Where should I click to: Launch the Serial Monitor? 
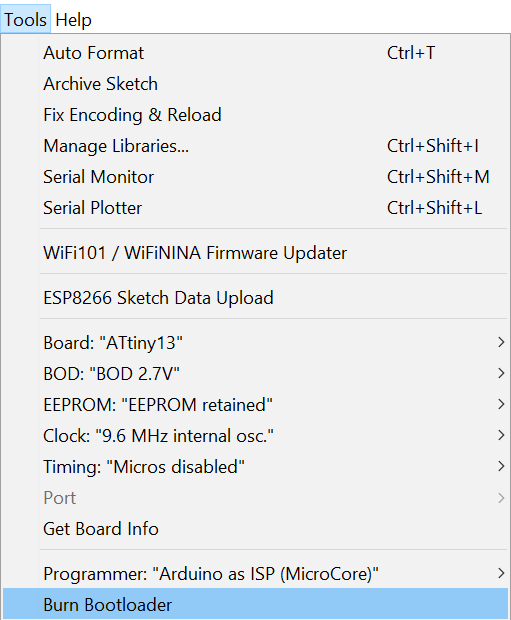click(x=255, y=177)
